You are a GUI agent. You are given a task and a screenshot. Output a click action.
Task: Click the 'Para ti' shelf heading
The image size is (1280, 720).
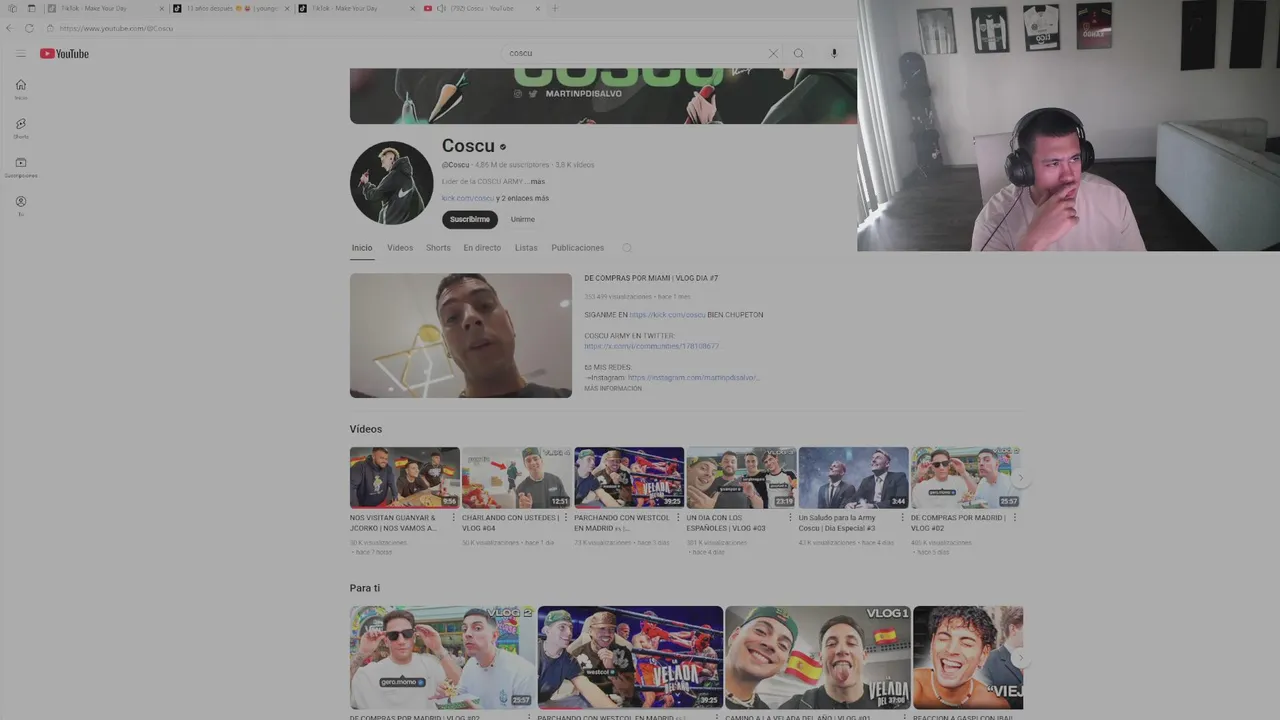[365, 588]
